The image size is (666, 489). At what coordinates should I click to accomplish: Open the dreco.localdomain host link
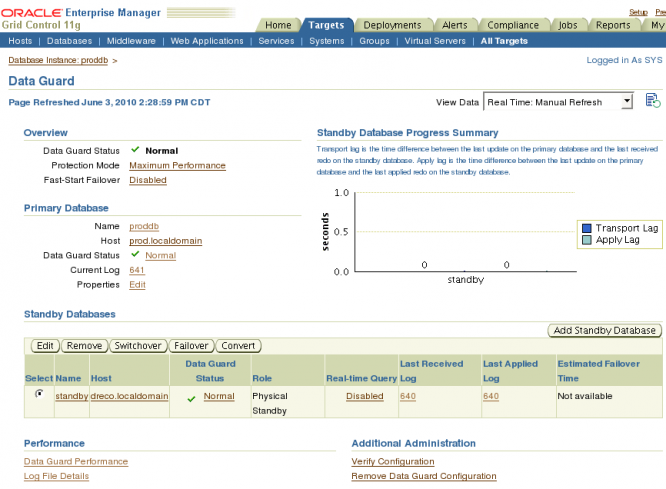click(x=130, y=396)
